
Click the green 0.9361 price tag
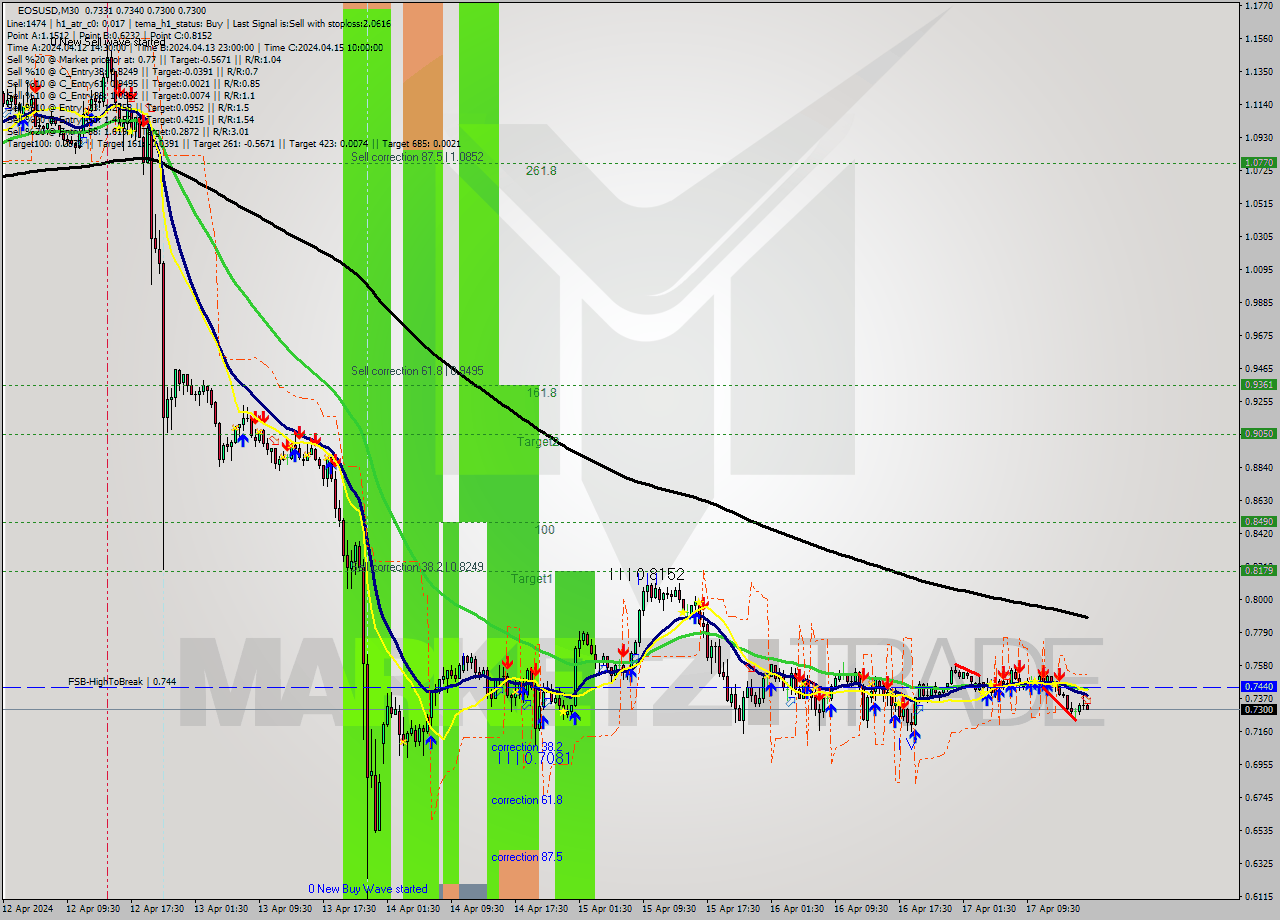1258,384
